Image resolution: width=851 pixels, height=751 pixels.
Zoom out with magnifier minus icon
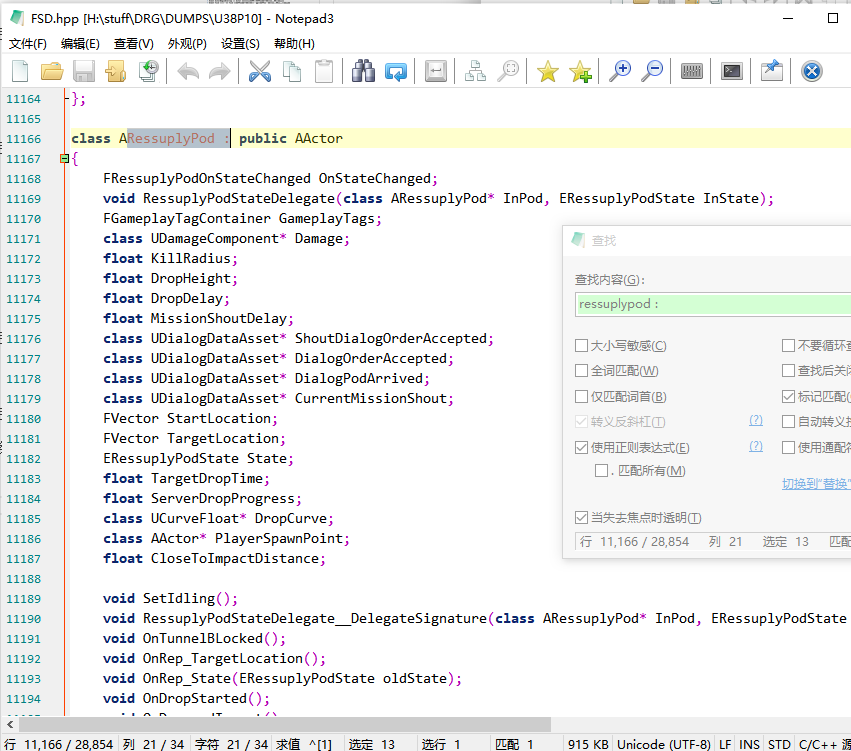pos(652,71)
